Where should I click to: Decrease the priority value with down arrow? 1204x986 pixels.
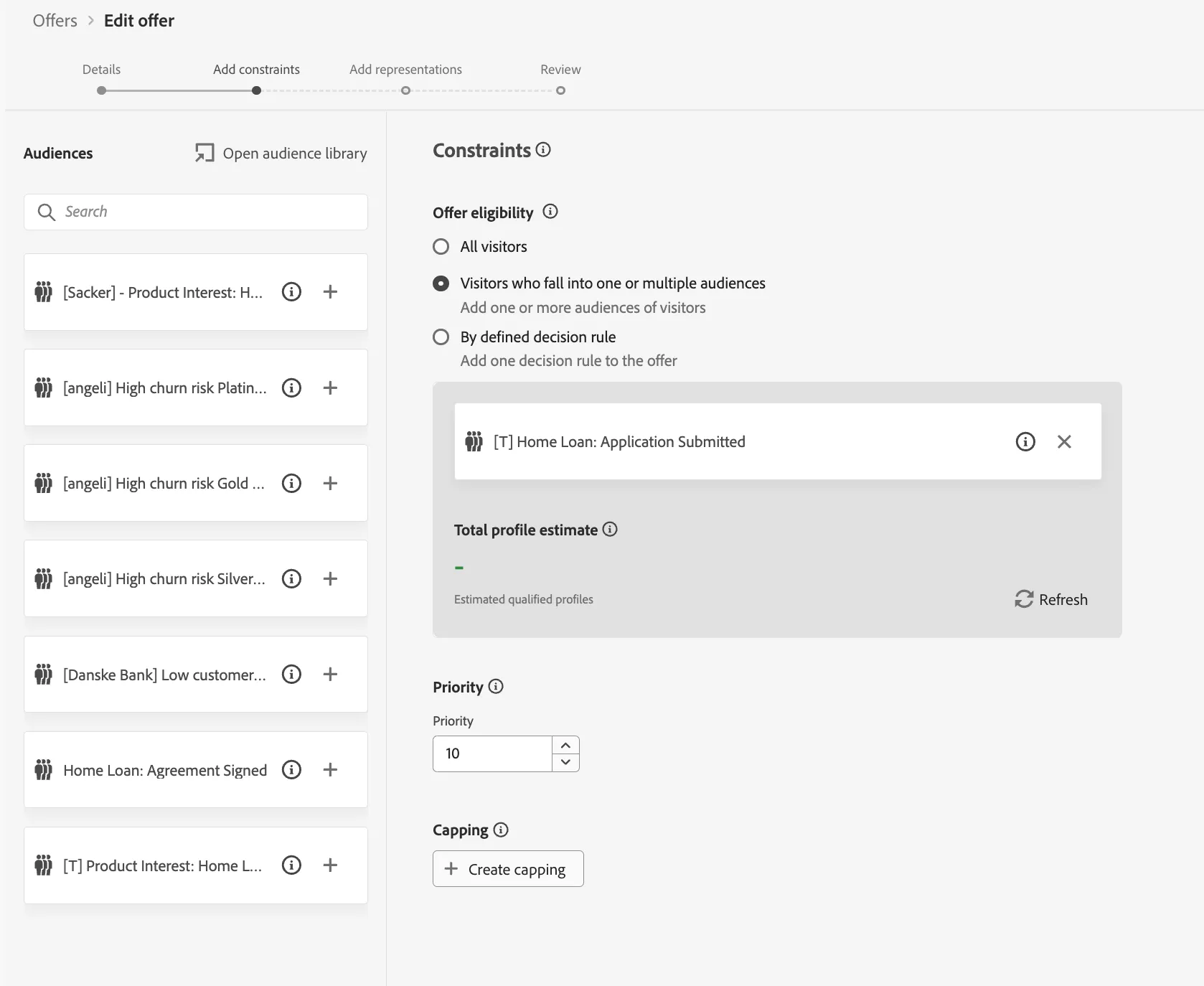point(565,762)
